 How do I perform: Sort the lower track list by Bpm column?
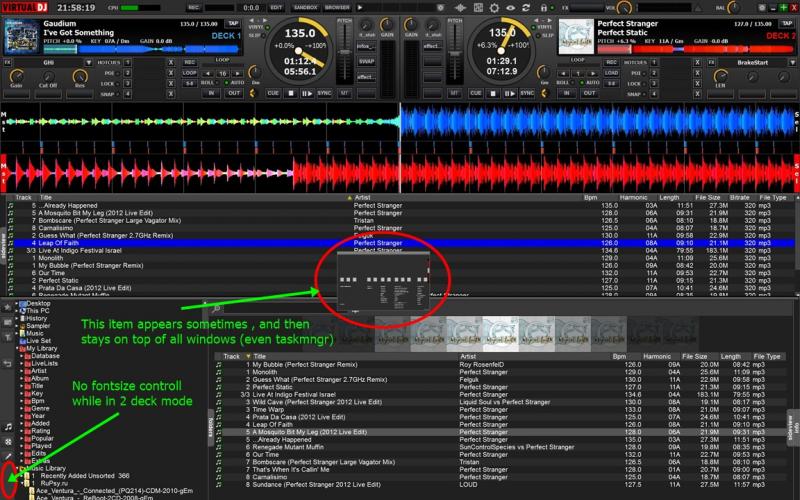click(619, 356)
